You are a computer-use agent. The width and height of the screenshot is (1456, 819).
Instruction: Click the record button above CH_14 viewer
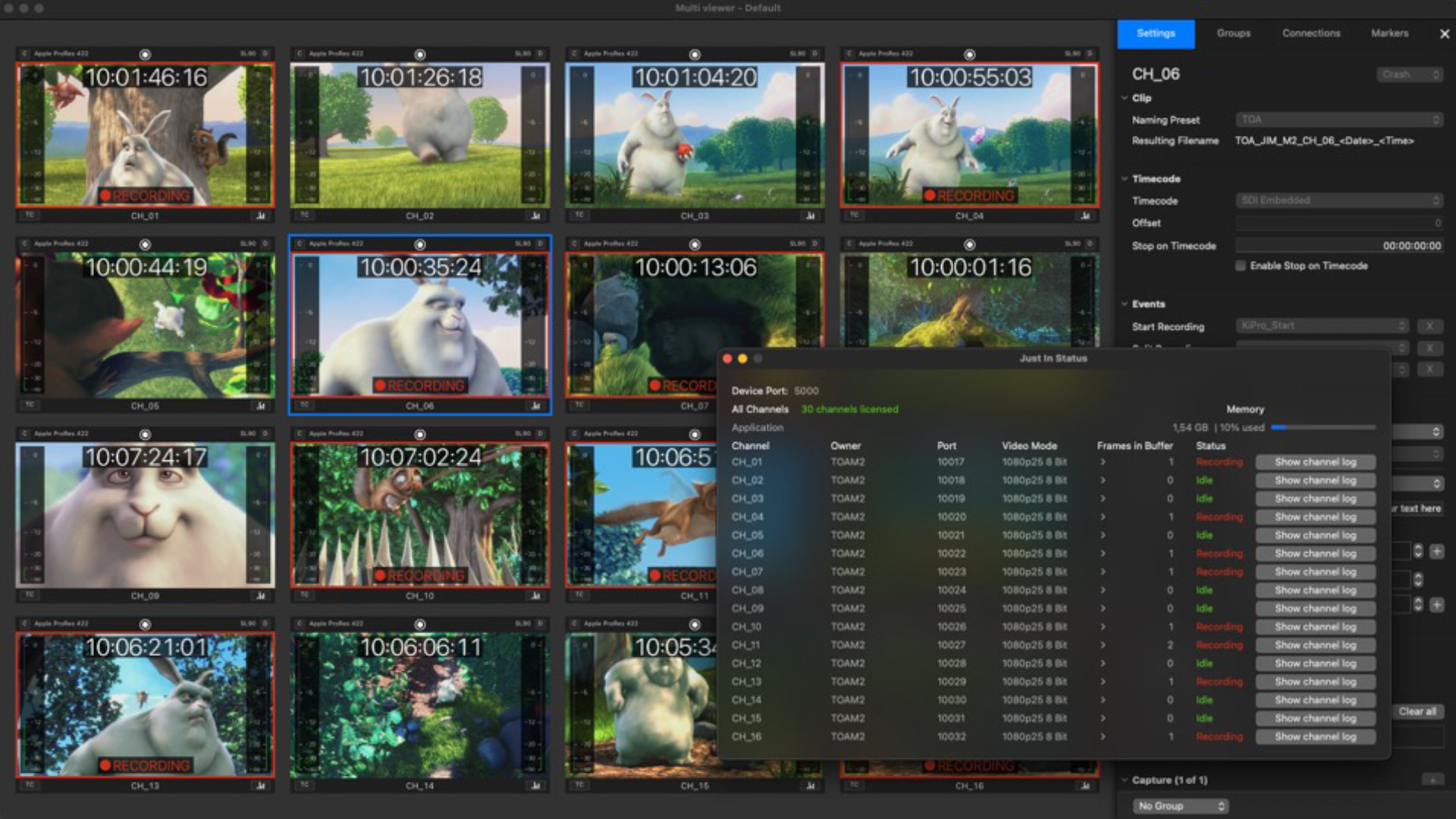pyautogui.click(x=419, y=624)
